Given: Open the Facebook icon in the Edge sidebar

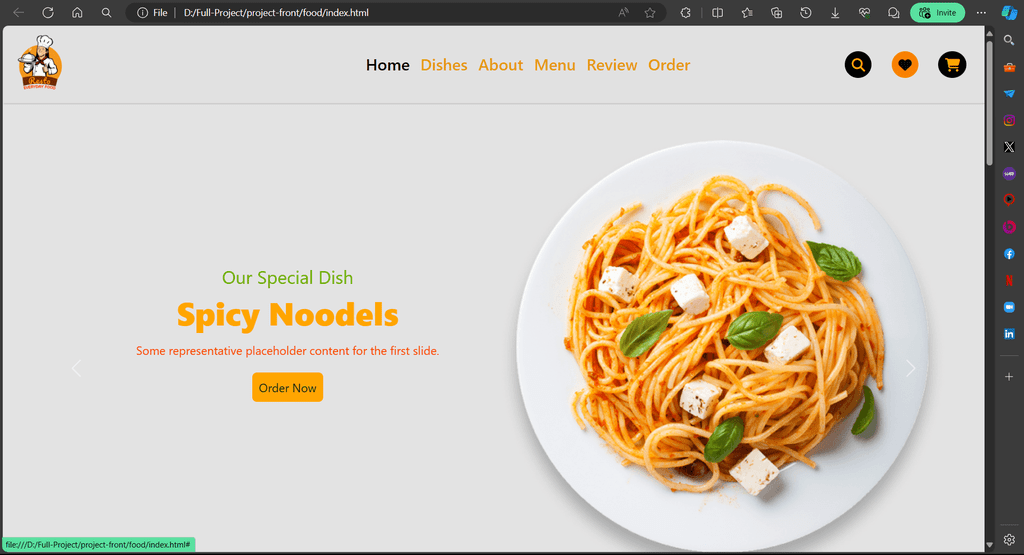Looking at the screenshot, I should click(1009, 254).
